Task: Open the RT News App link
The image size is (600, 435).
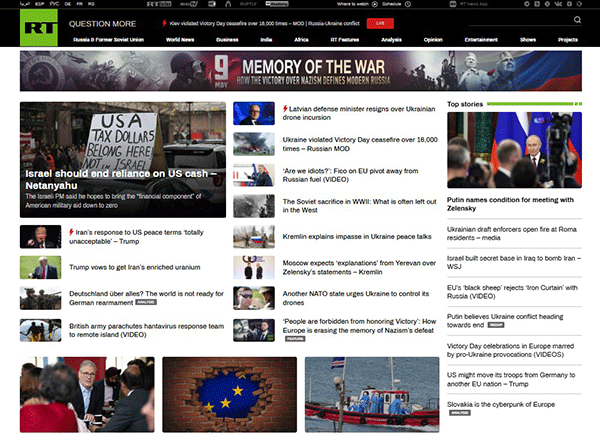Action: click(474, 4)
